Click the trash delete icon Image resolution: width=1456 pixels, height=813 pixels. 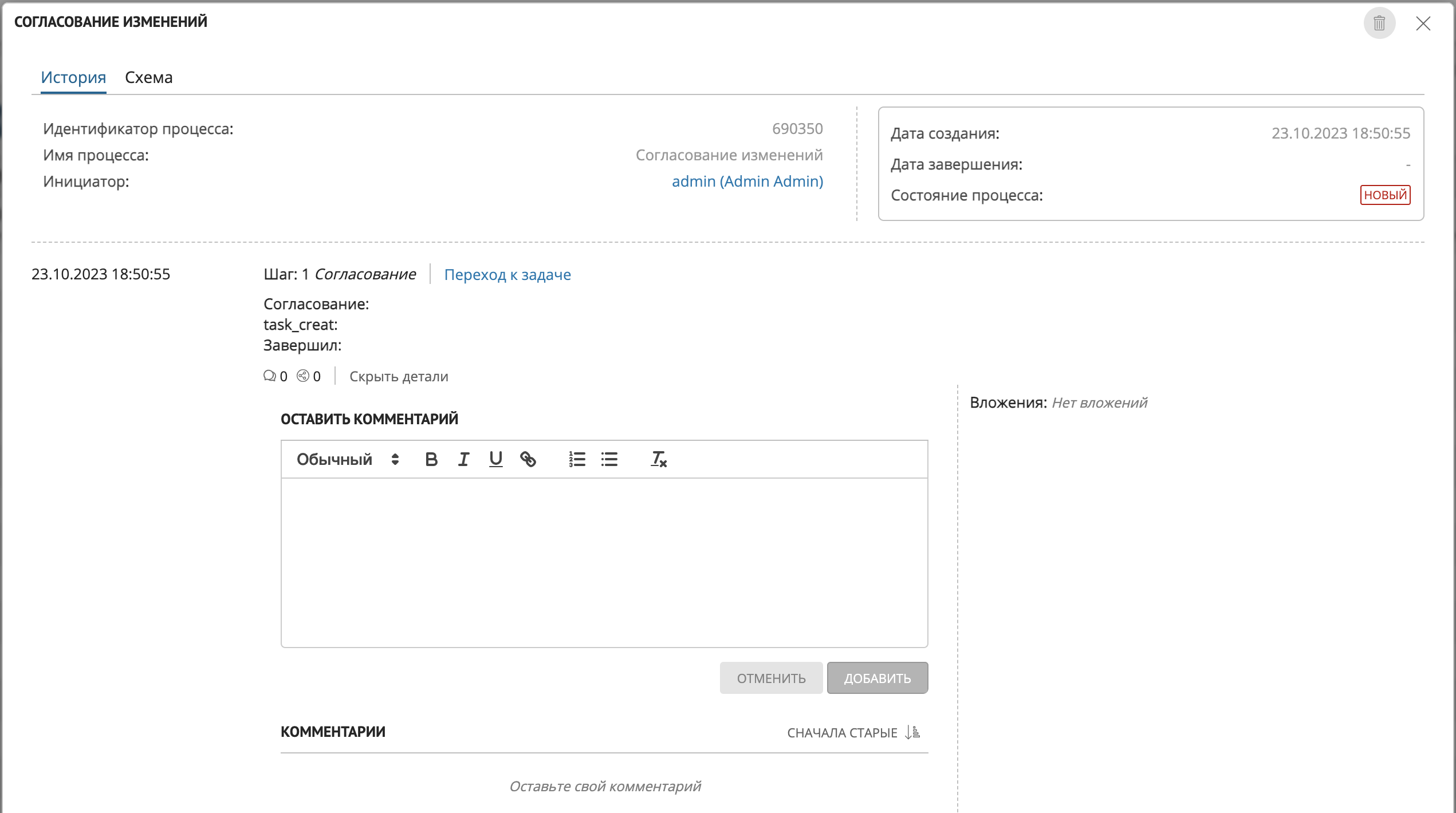pos(1379,23)
